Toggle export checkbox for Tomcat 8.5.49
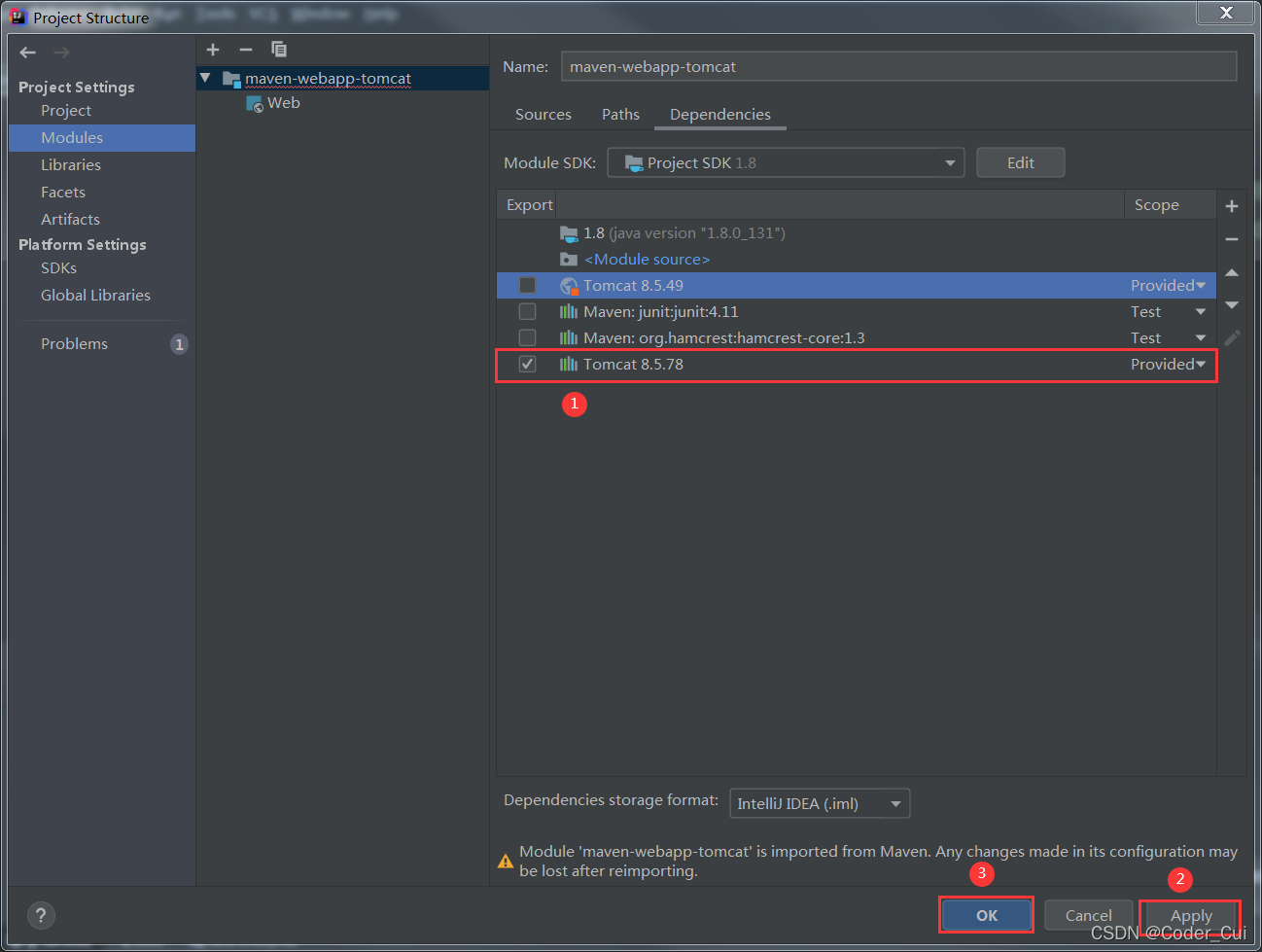 click(x=527, y=285)
